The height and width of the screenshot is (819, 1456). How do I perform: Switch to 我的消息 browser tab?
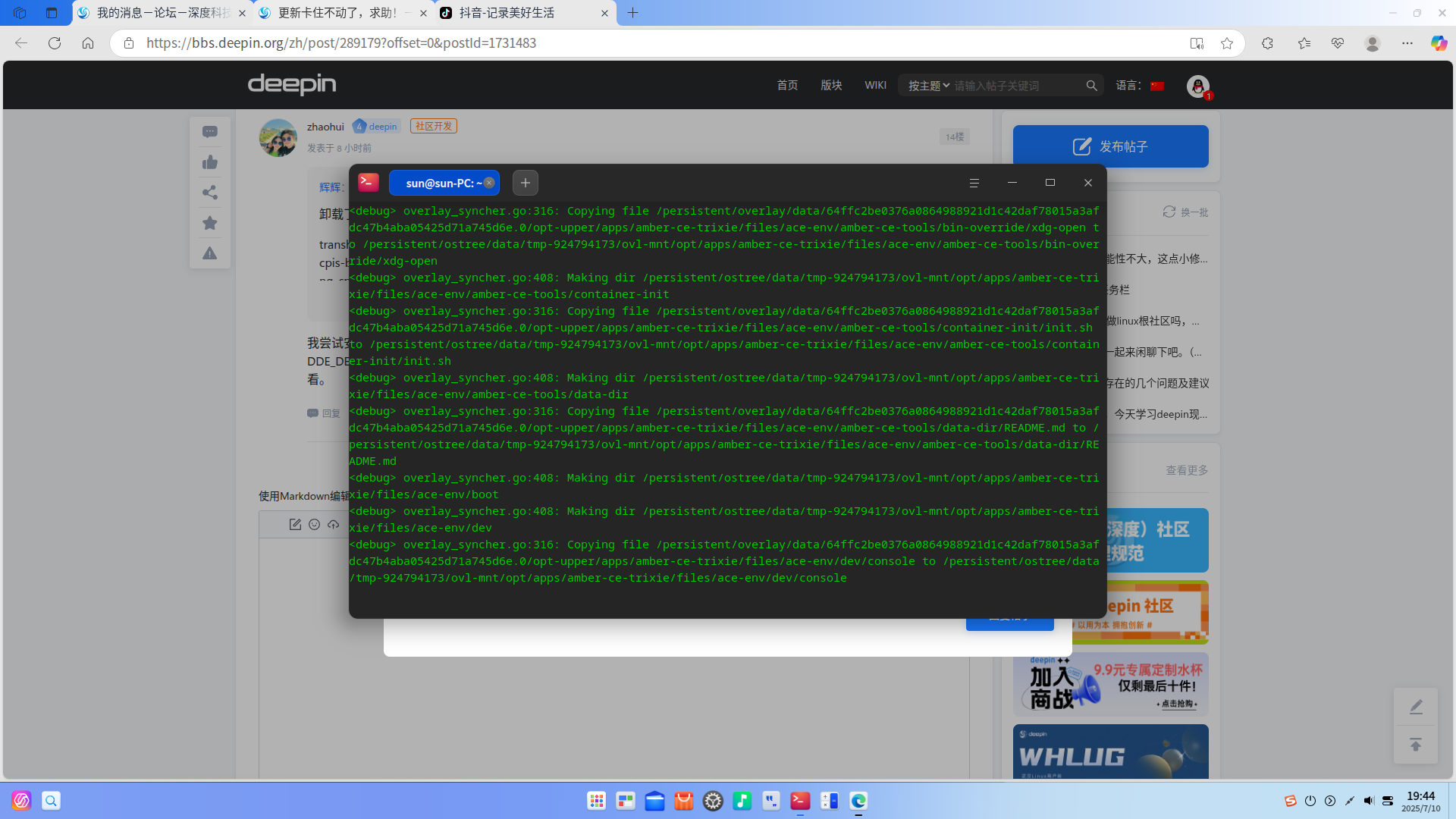(x=163, y=13)
